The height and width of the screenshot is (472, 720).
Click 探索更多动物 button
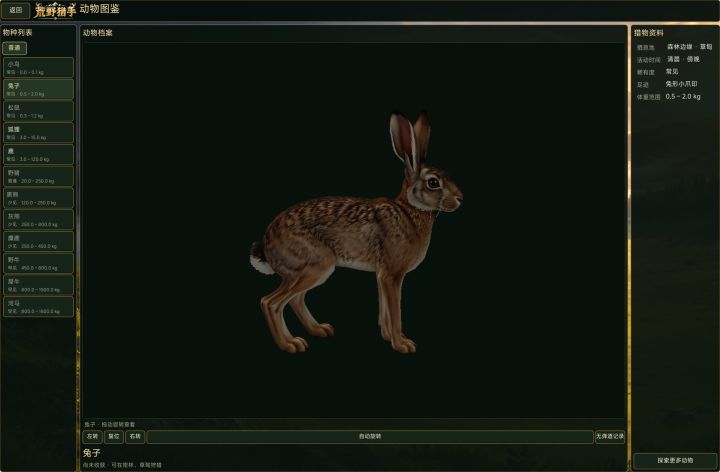click(x=675, y=461)
